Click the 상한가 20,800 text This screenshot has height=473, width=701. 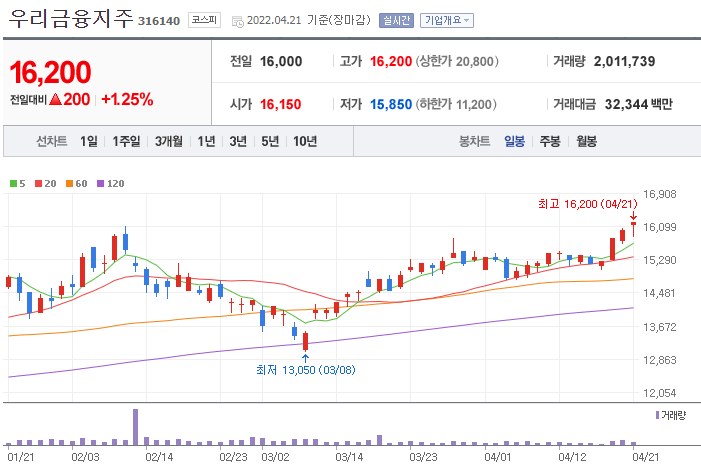457,61
